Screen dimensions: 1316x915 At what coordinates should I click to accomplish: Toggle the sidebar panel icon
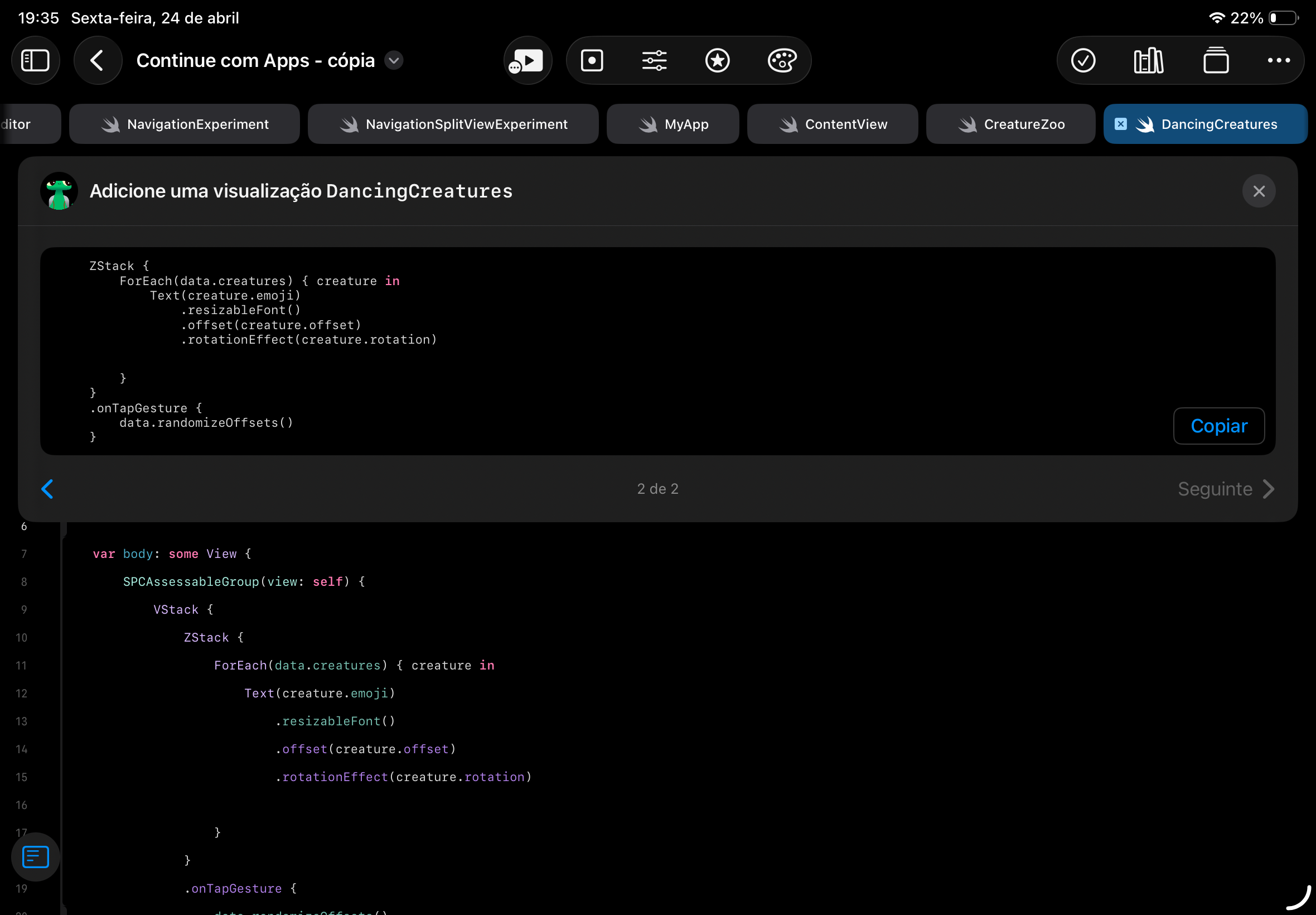click(x=36, y=60)
